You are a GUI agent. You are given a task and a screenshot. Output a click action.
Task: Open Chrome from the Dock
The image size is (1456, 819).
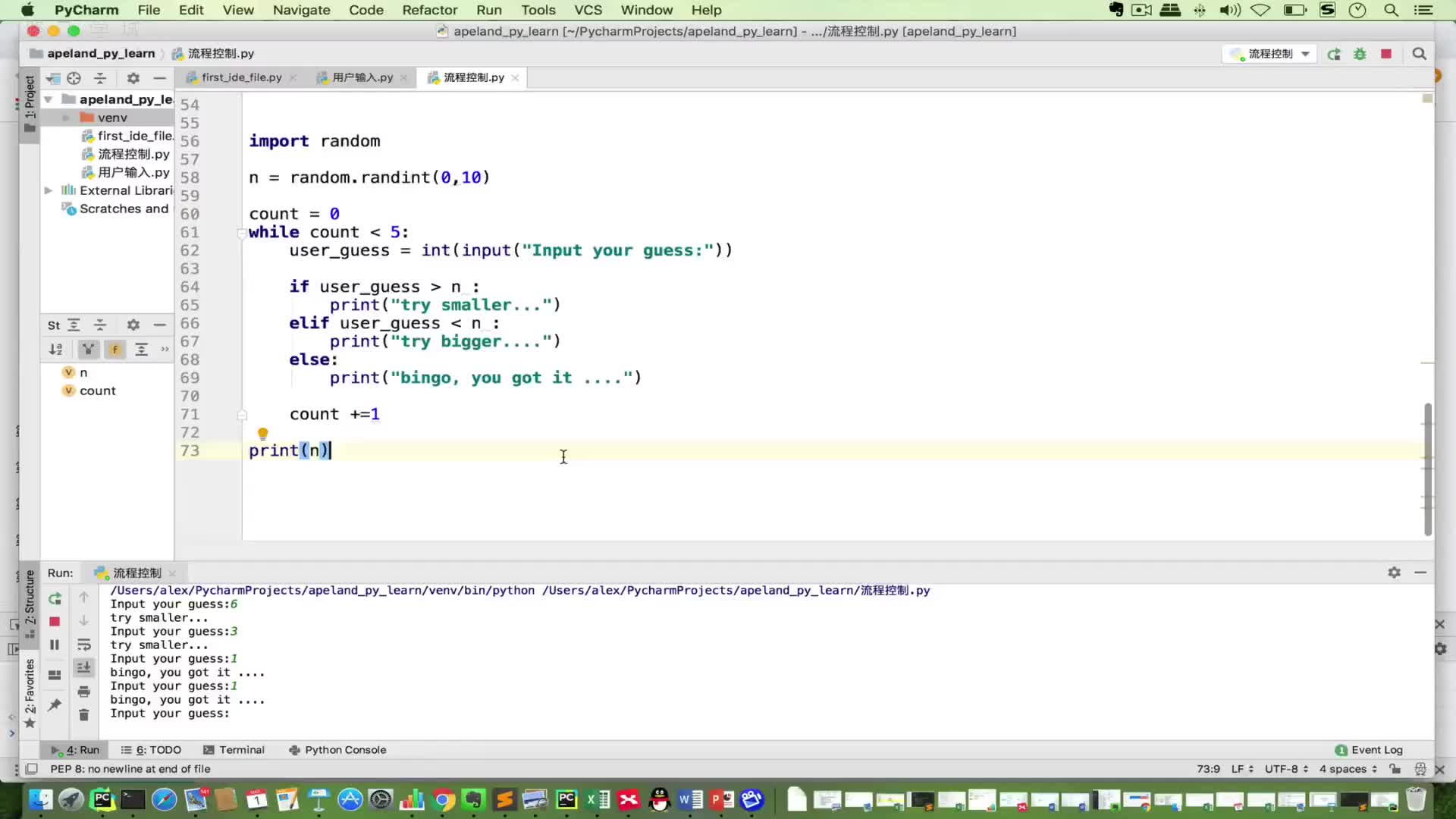click(443, 799)
